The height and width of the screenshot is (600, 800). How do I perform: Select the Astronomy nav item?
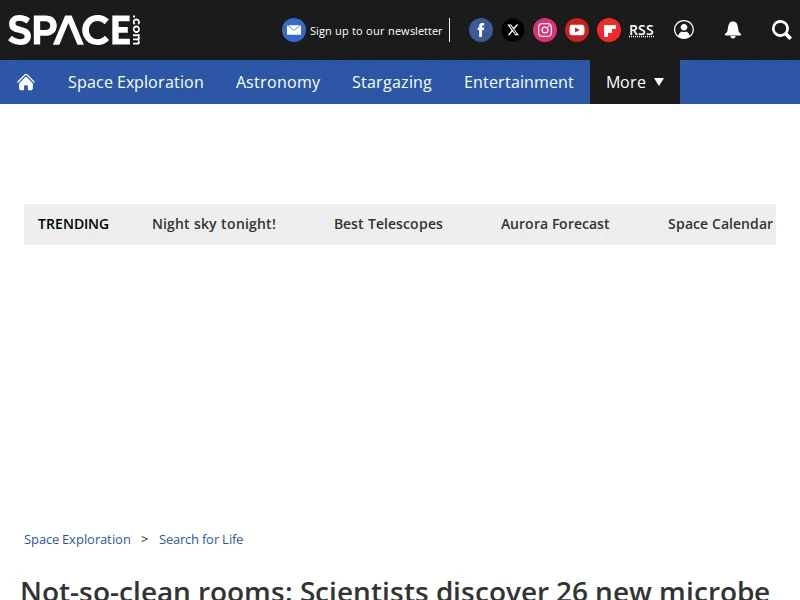click(x=278, y=82)
